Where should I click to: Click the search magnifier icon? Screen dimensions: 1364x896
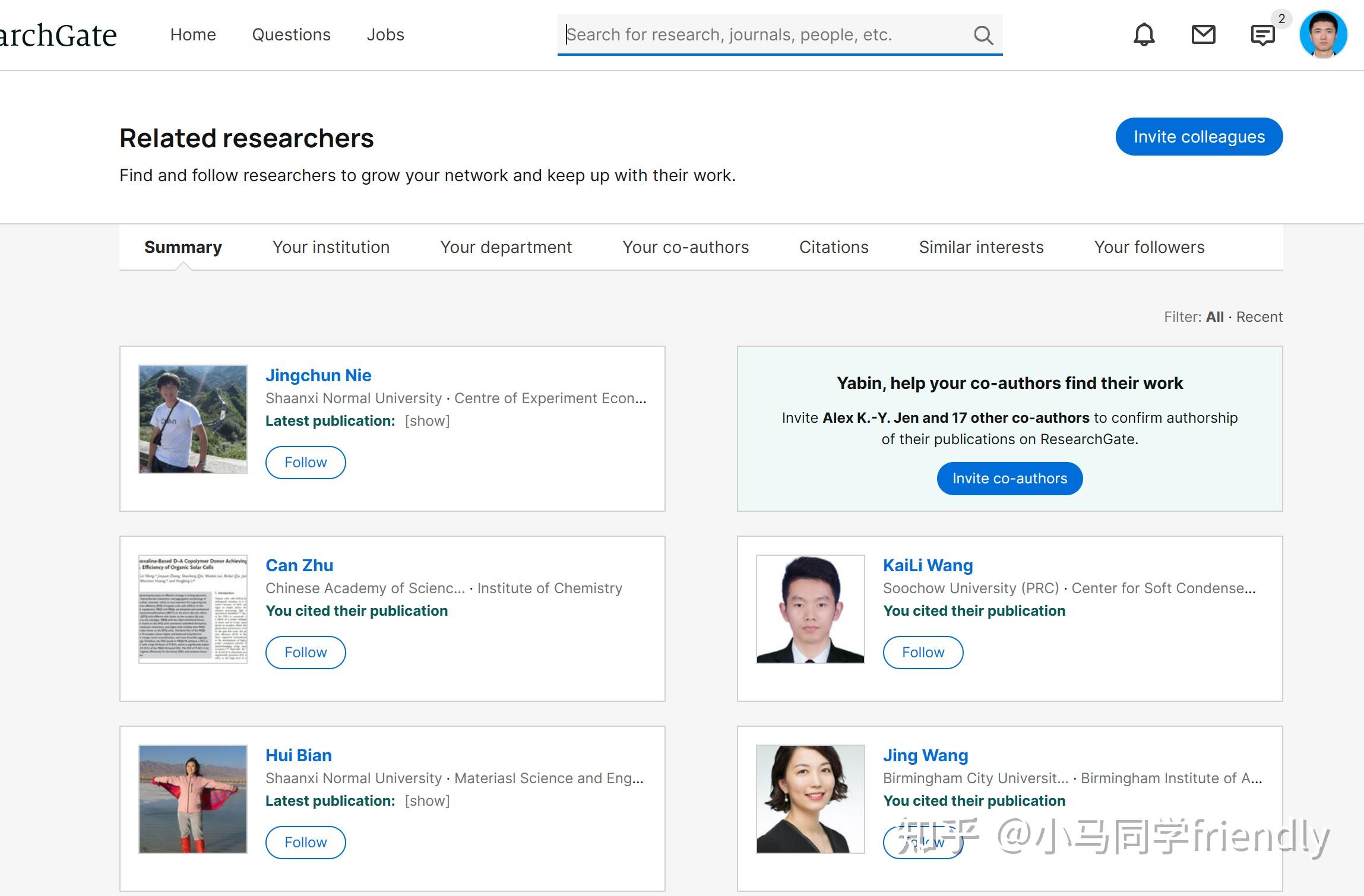(983, 35)
